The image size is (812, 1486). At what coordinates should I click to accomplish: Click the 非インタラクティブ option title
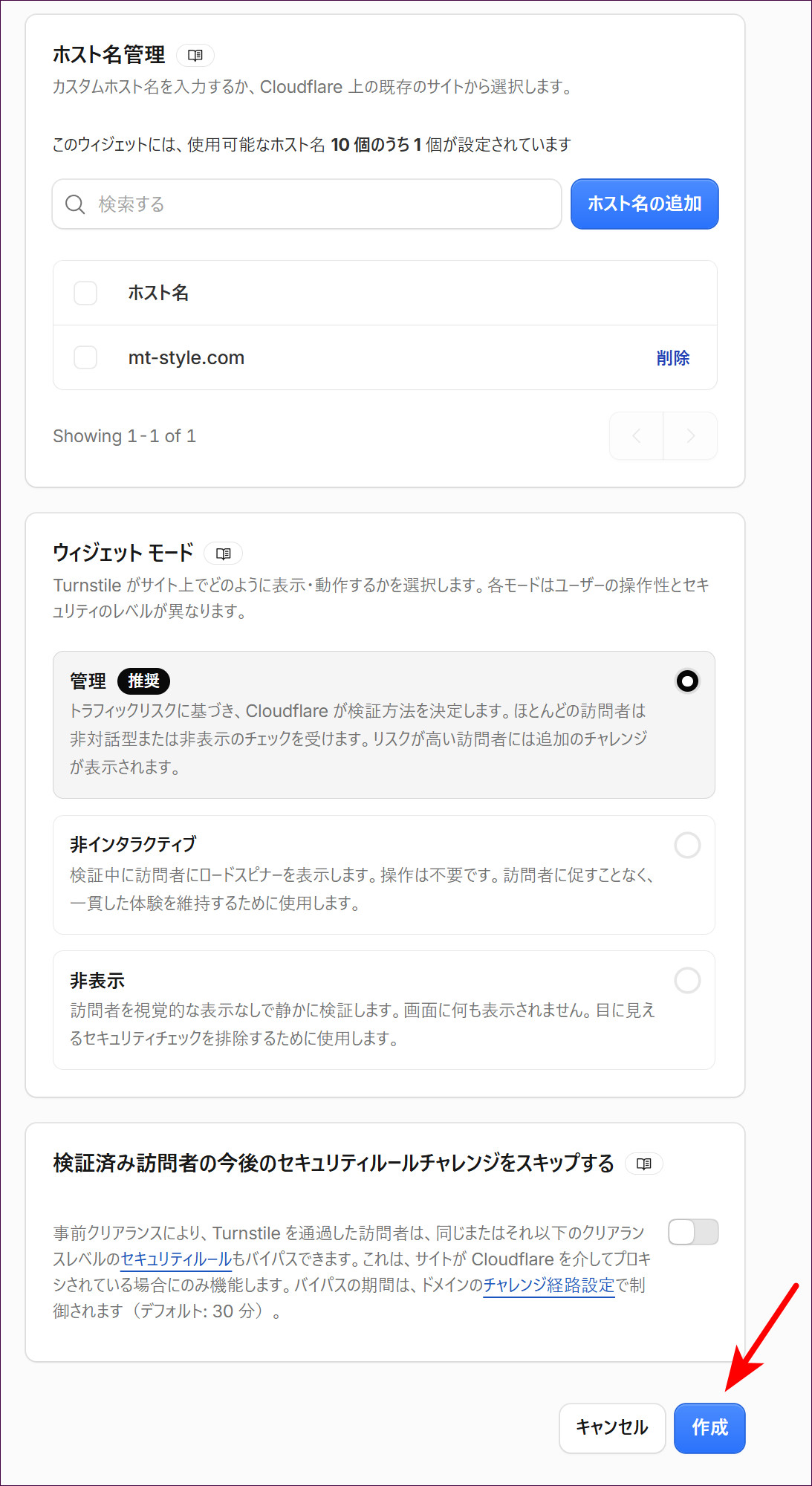(134, 845)
